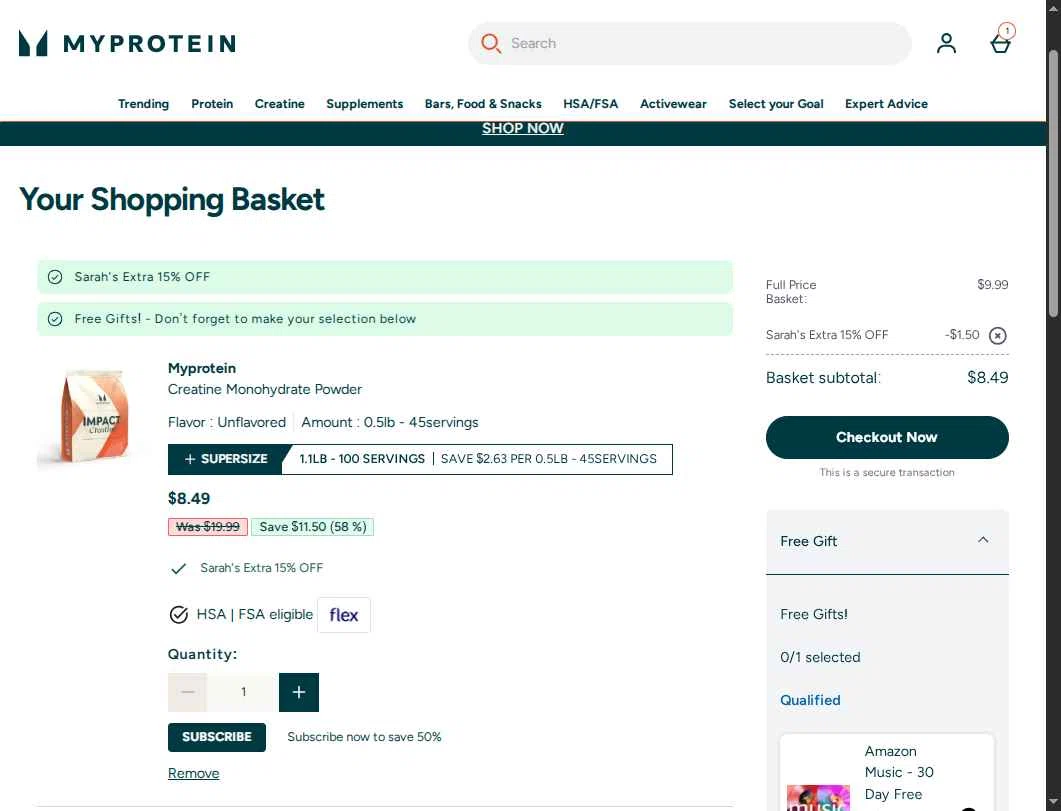
Task: Open the Creatine menu
Action: tap(280, 104)
